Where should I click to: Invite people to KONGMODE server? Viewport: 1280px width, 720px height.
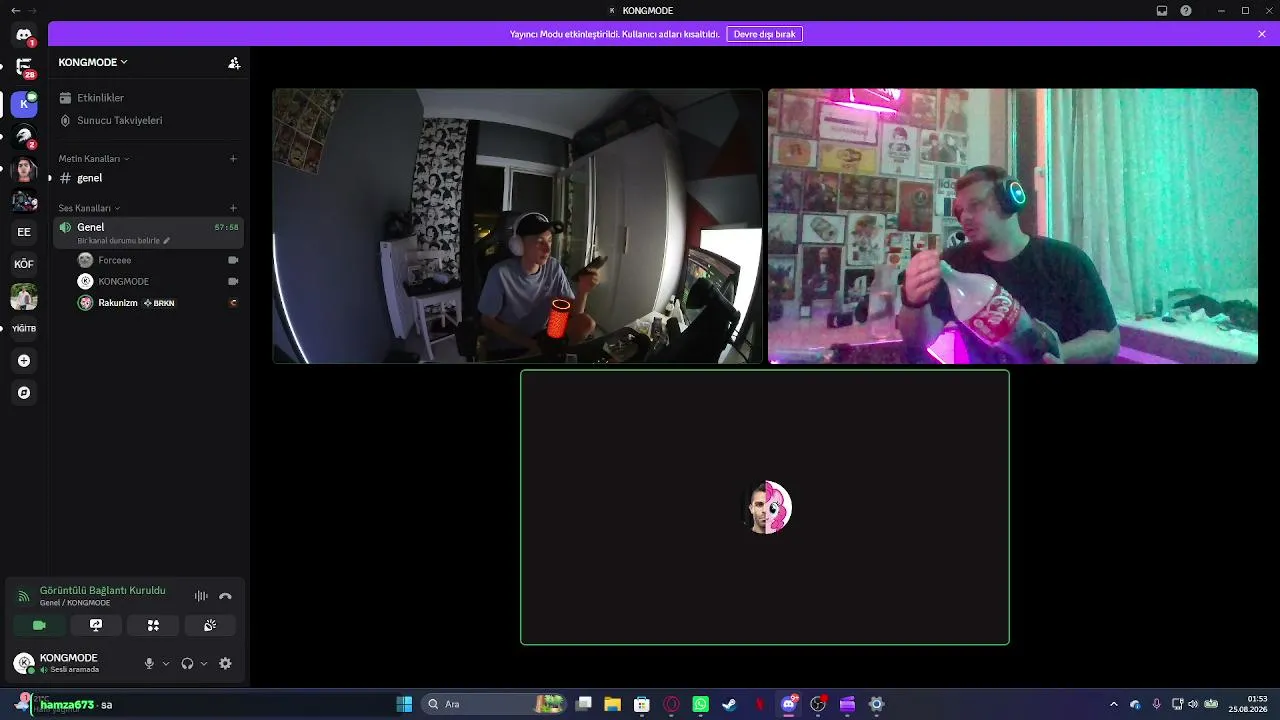coord(234,62)
